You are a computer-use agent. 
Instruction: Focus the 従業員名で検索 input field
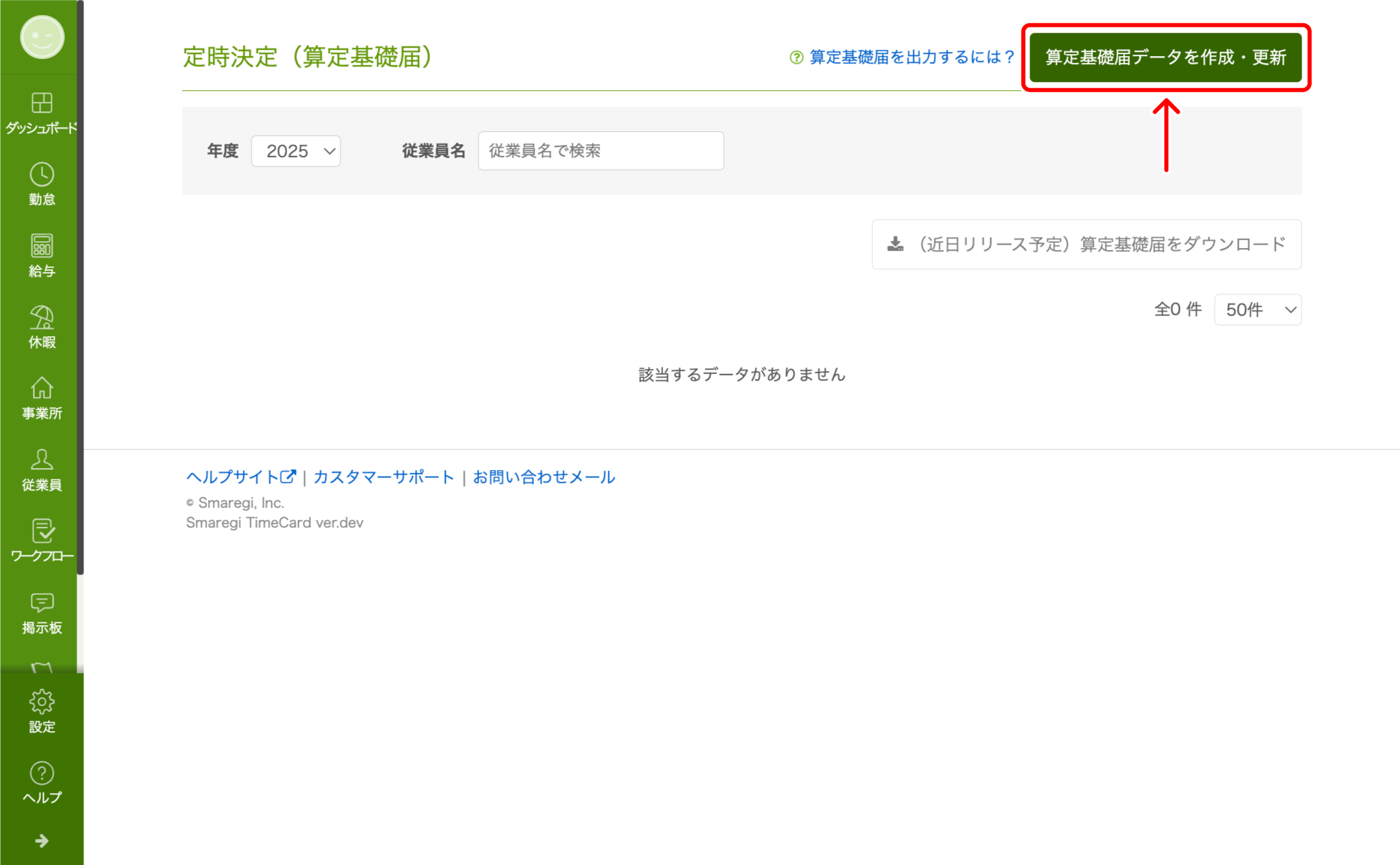[x=601, y=151]
